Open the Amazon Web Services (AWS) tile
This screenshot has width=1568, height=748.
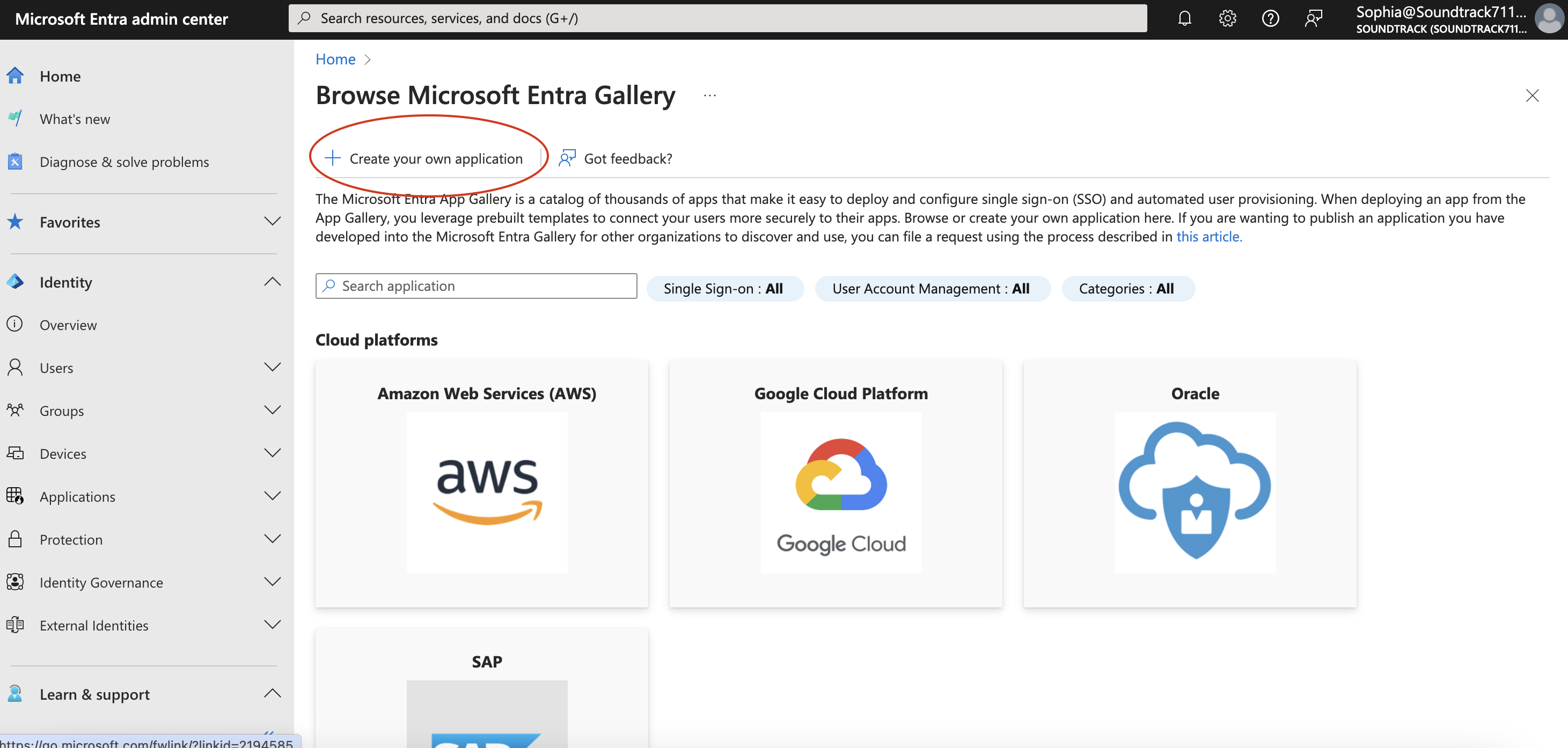[481, 483]
